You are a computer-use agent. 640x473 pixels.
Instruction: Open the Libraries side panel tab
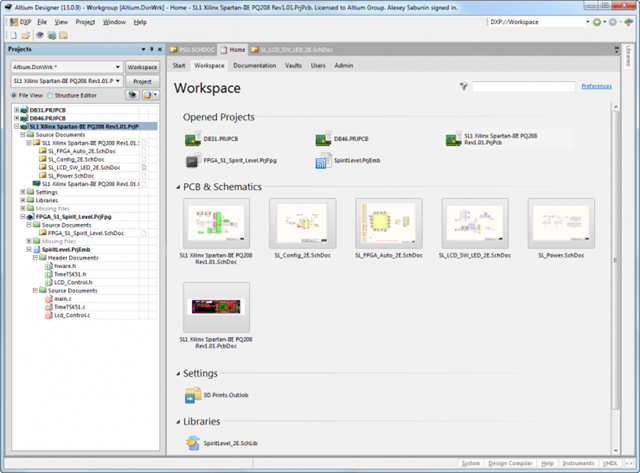coord(628,56)
